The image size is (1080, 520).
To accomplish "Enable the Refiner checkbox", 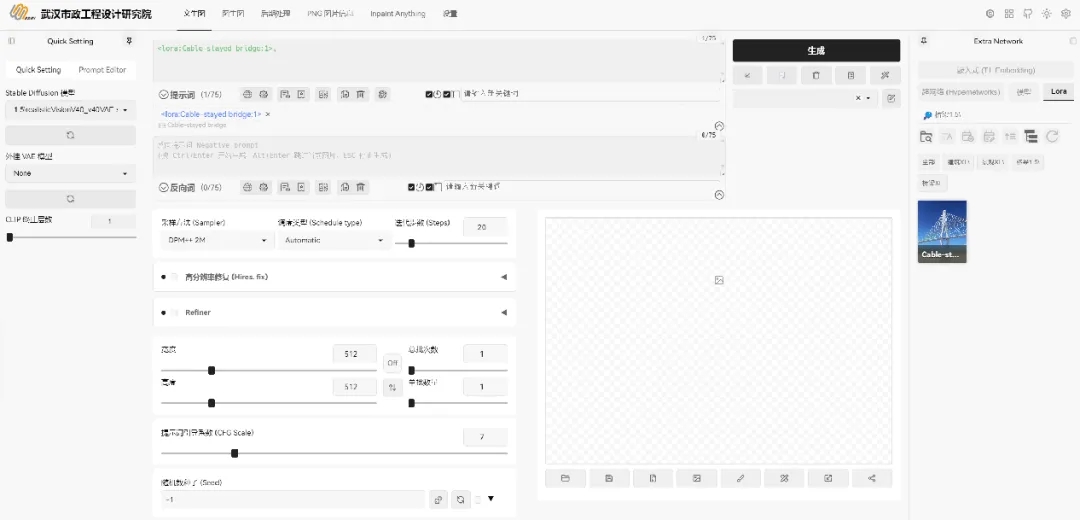I will pos(174,313).
